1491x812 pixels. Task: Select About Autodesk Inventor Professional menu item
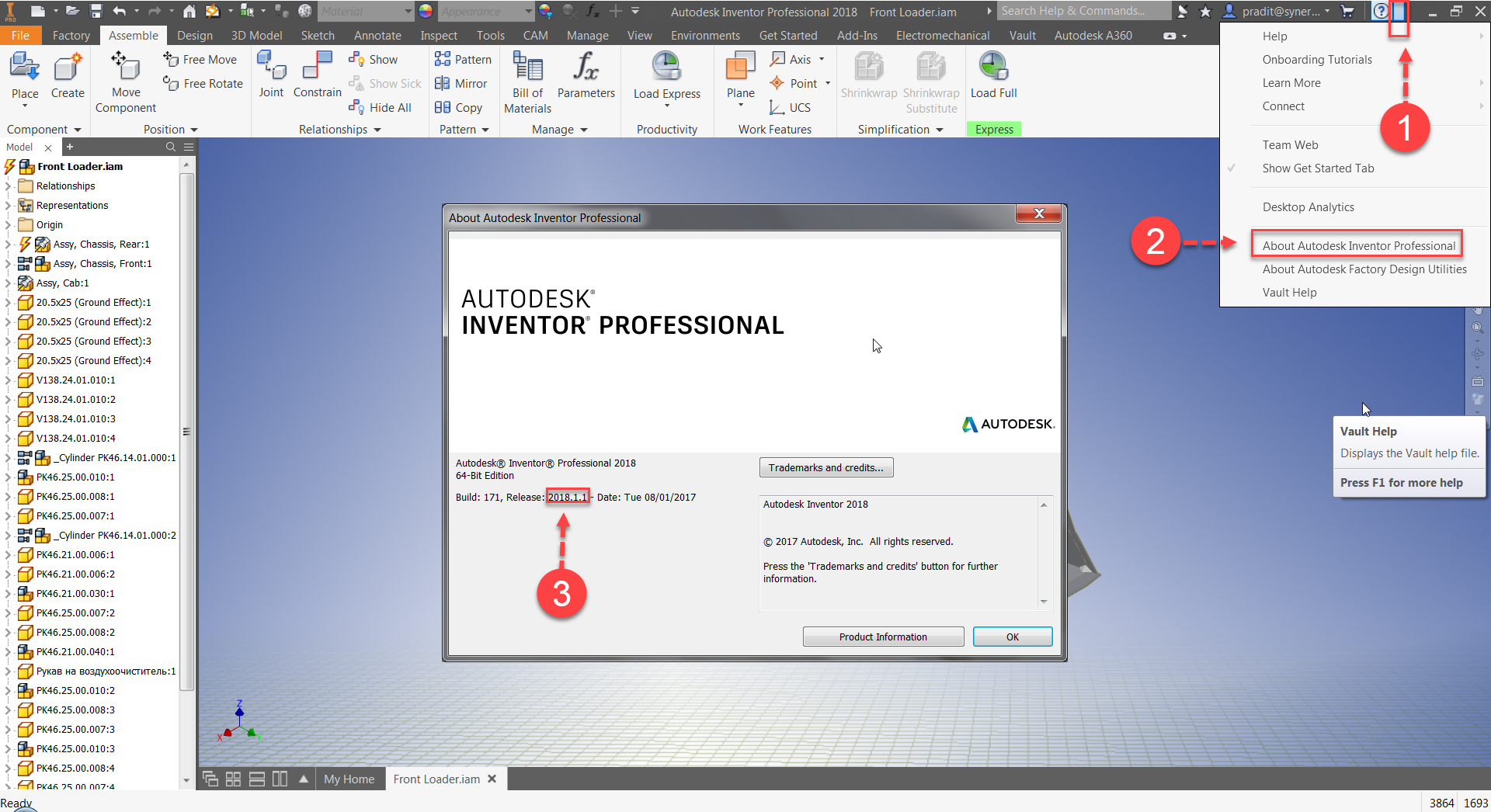tap(1358, 246)
